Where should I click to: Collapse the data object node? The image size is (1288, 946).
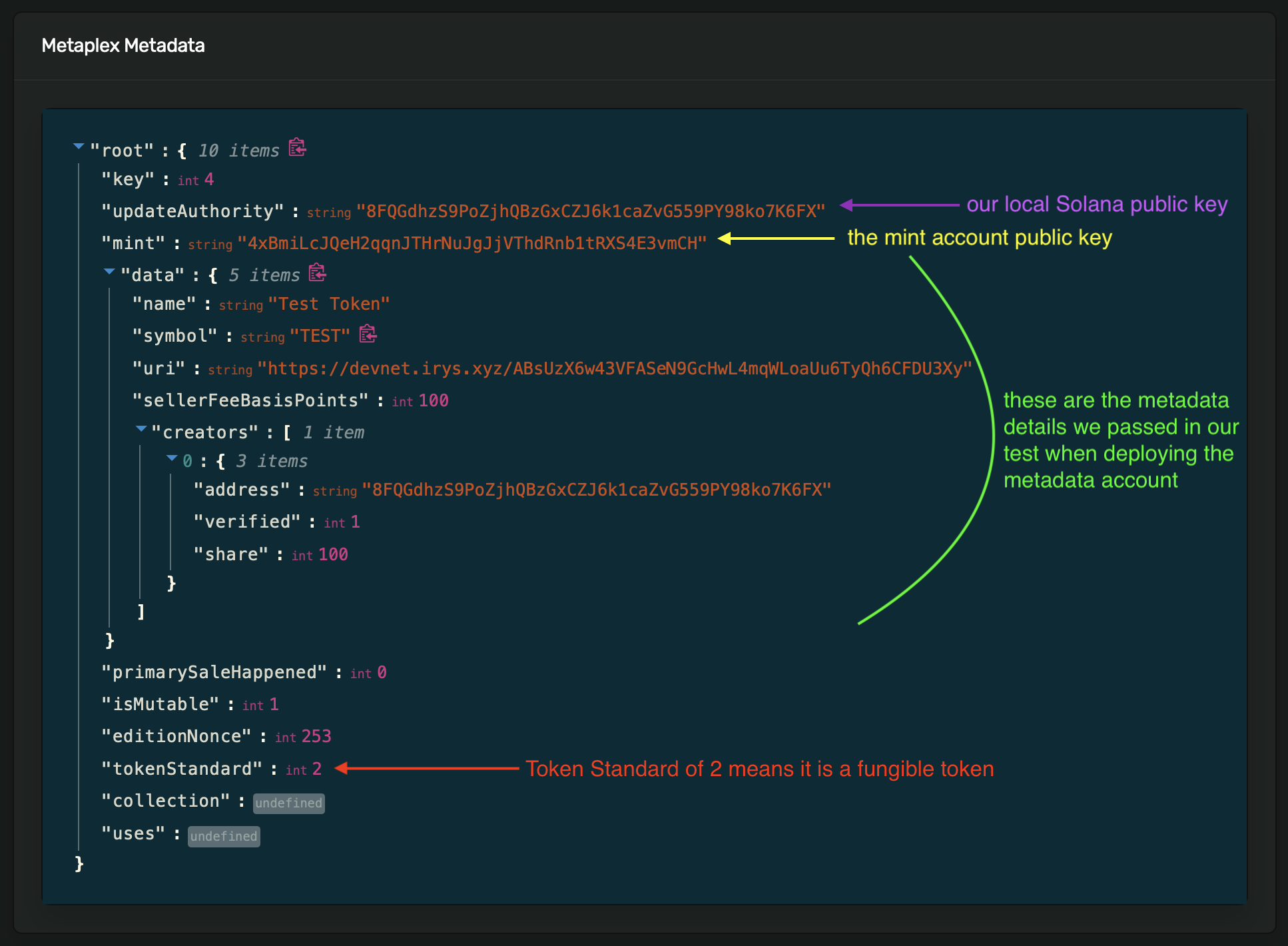click(109, 271)
